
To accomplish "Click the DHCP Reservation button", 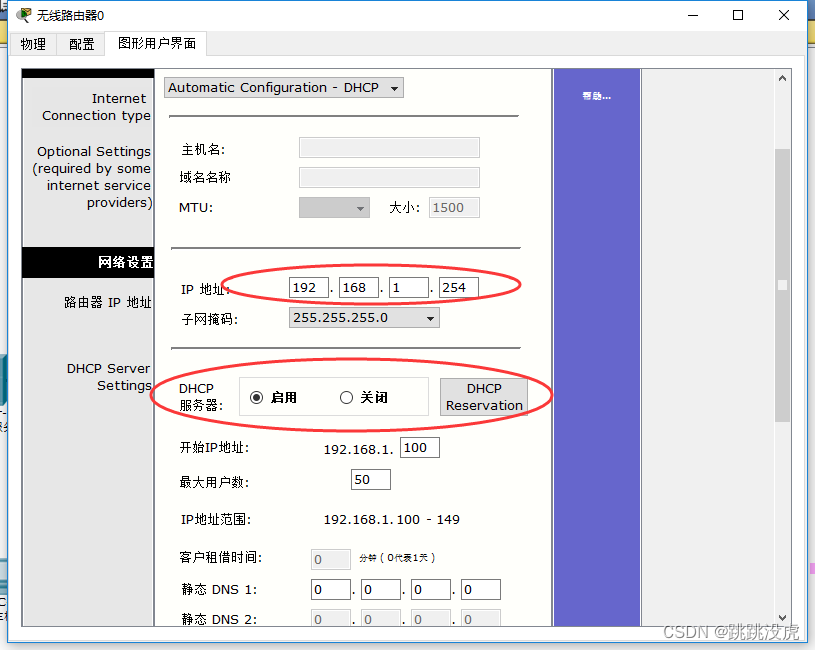I will click(x=484, y=397).
